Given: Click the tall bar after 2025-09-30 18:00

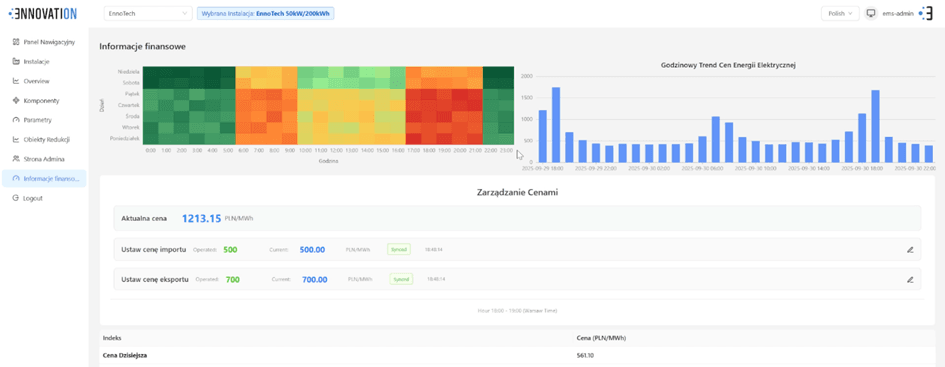Looking at the screenshot, I should pyautogui.click(x=876, y=126).
